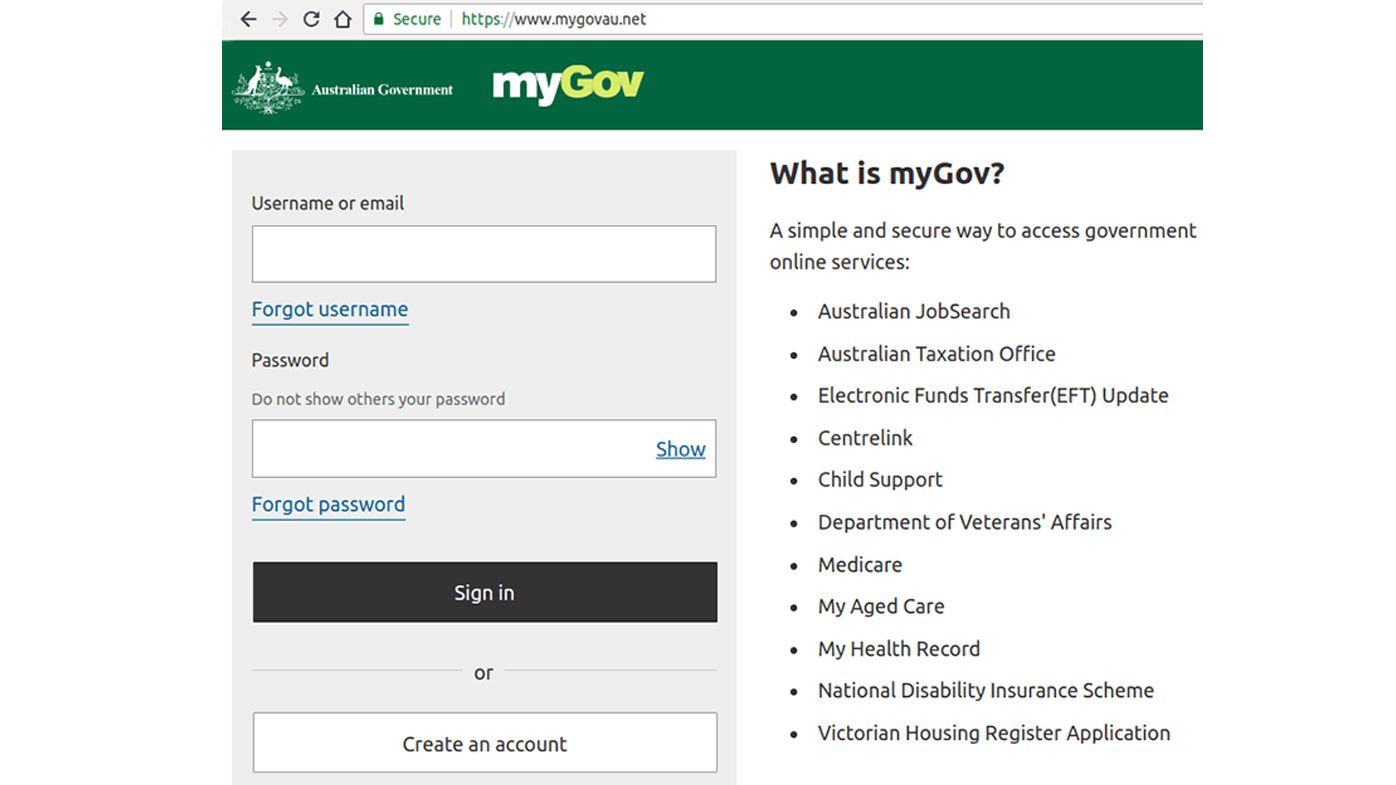Open the Forgot username link
Viewport: 1396px width, 785px height.
(330, 310)
